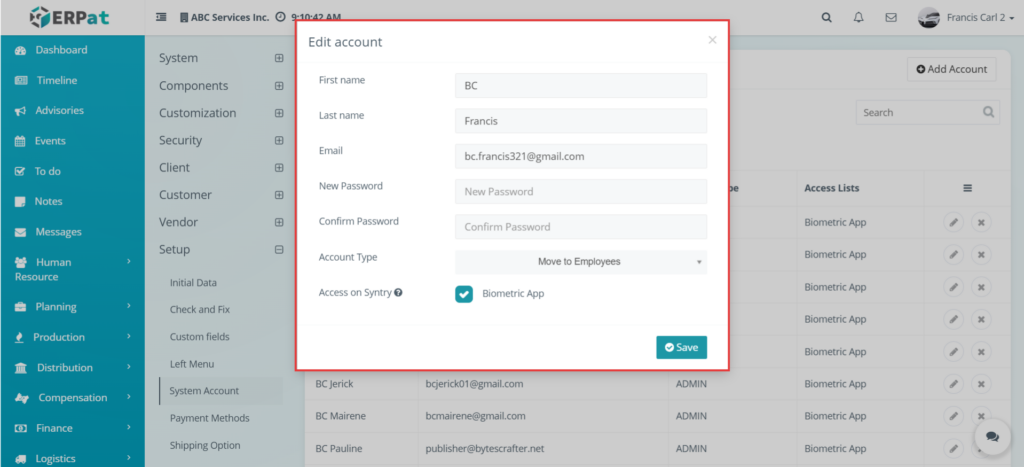Open the Account Type dropdown
Viewport: 1024px width, 467px height.
point(581,261)
